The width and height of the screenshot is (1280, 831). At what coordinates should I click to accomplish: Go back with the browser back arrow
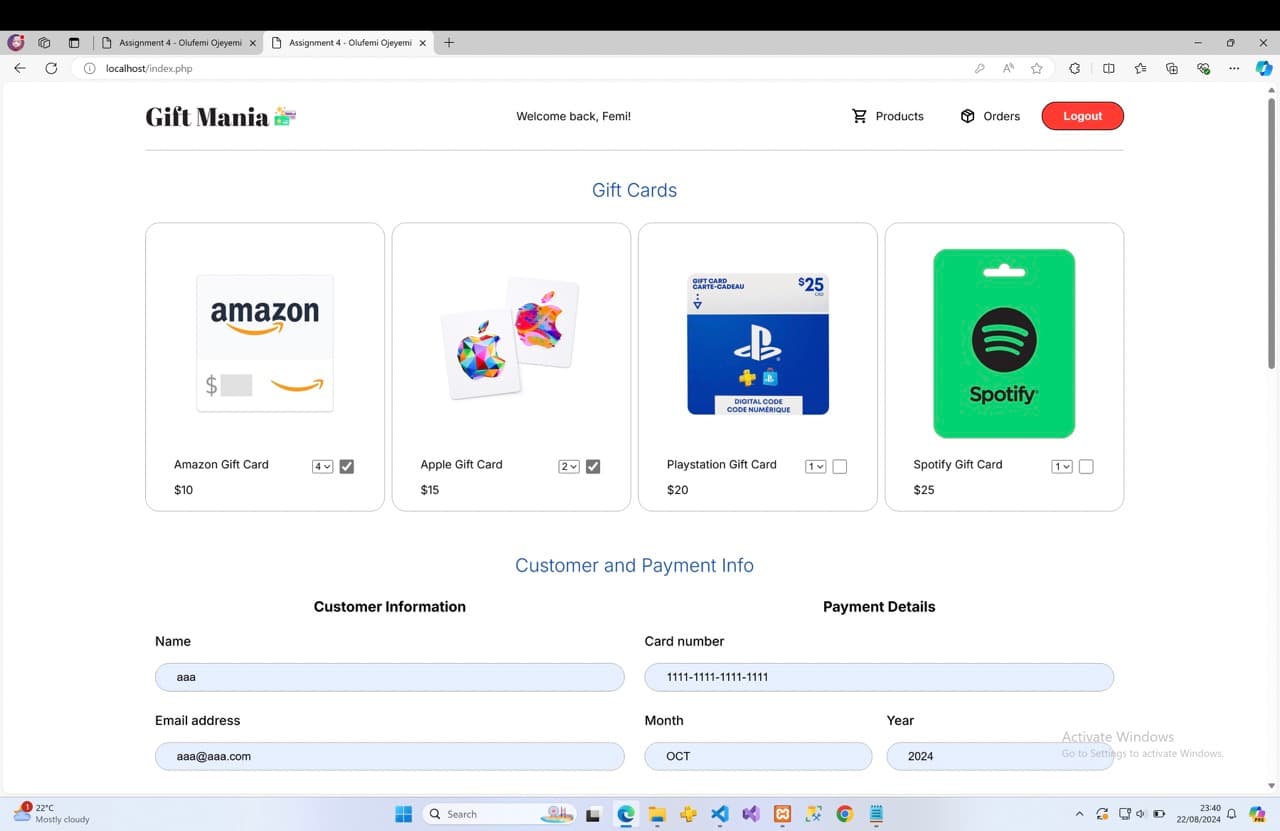(20, 68)
